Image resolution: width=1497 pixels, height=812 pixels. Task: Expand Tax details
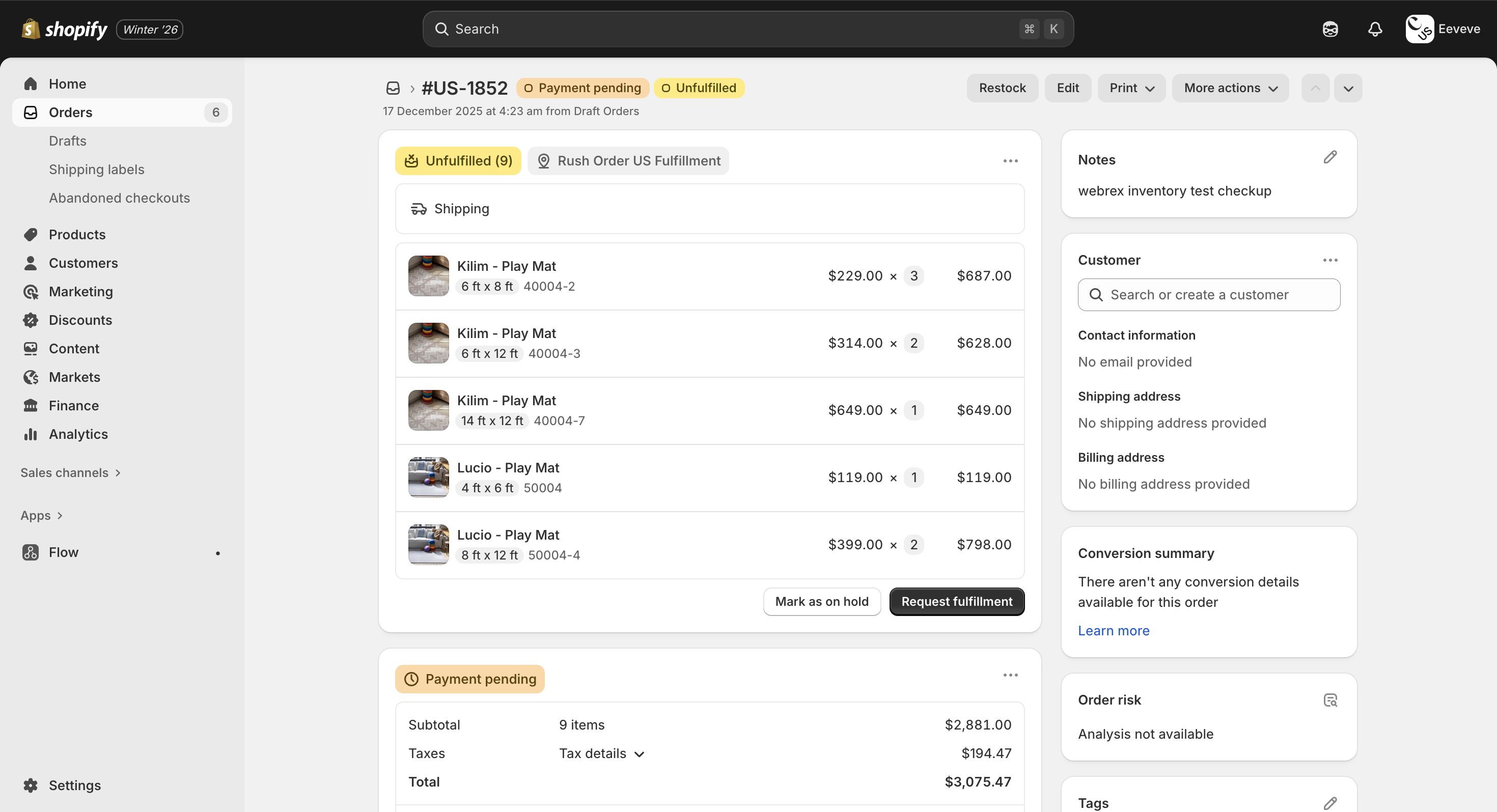coord(601,753)
